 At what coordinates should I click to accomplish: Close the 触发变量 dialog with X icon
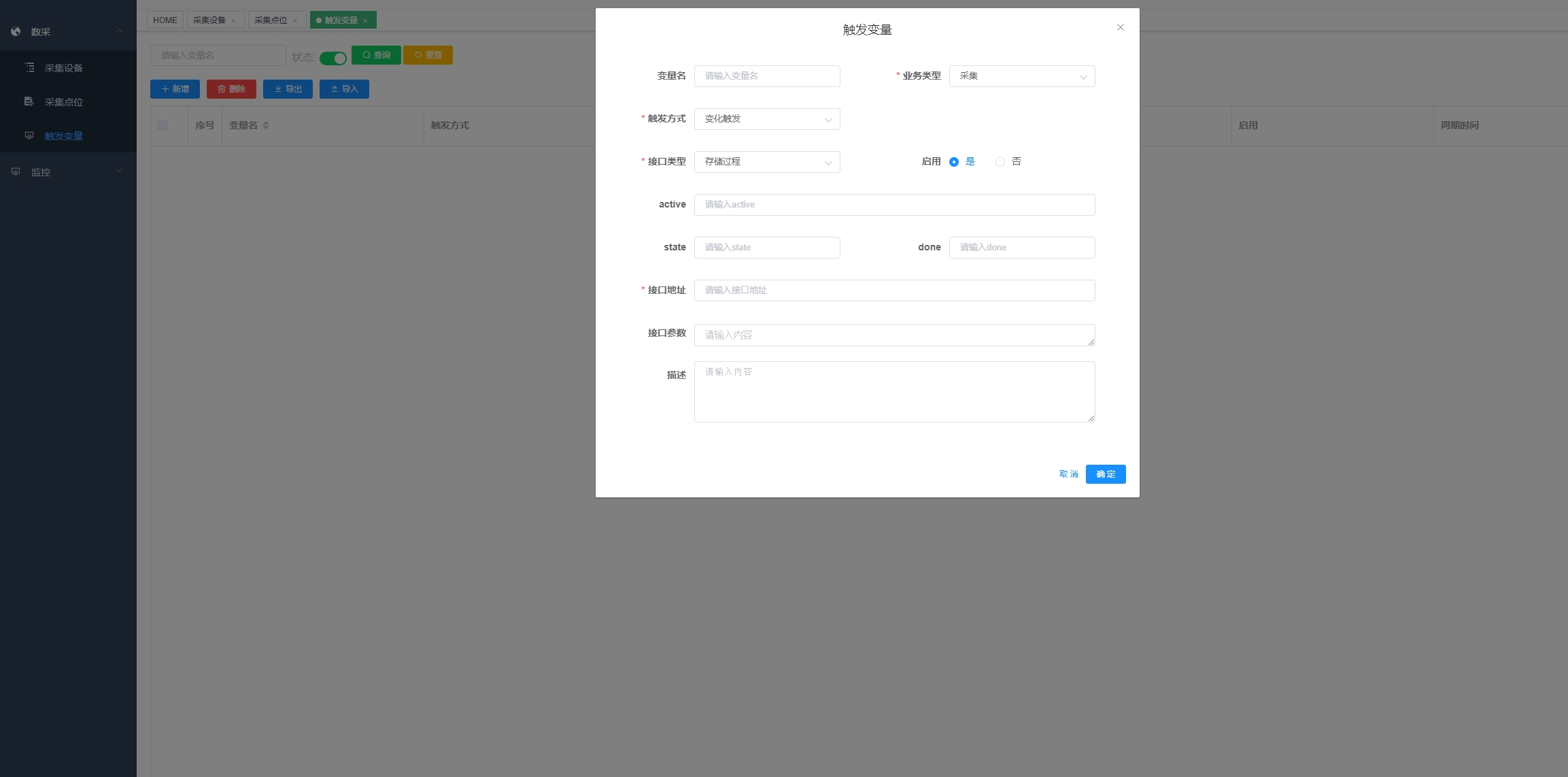1121,27
